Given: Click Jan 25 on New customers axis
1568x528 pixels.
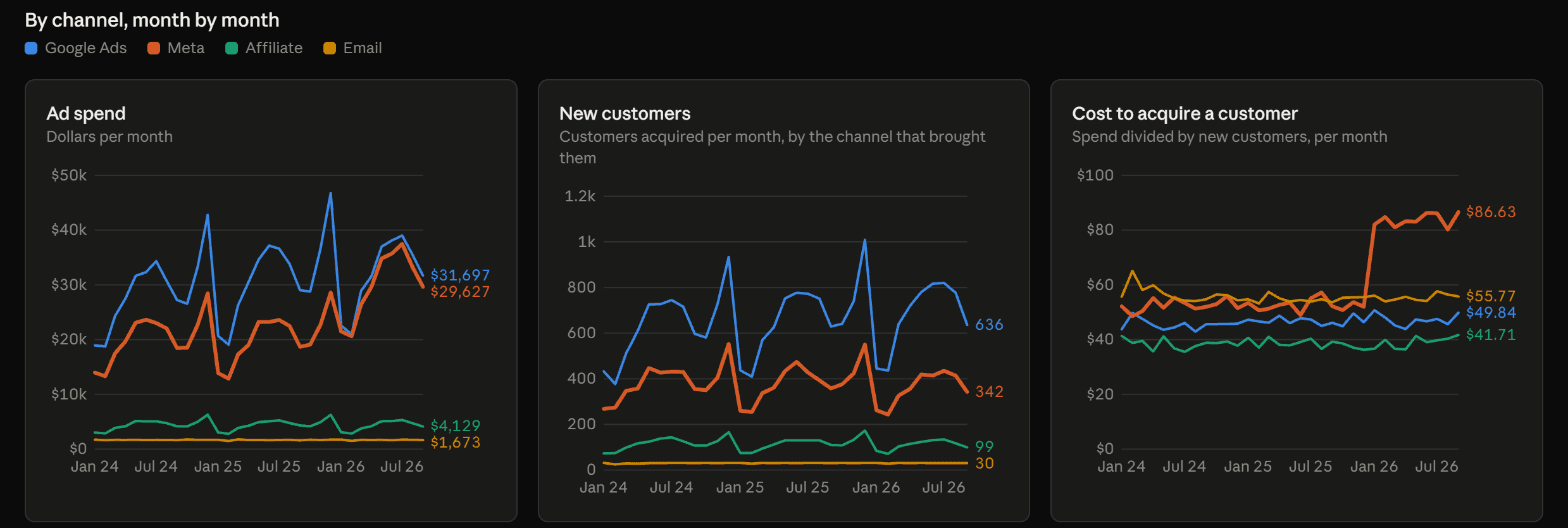Looking at the screenshot, I should tap(740, 487).
